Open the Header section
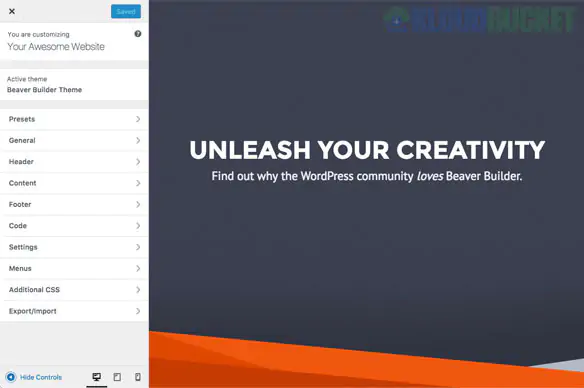584x388 pixels. (x=74, y=162)
